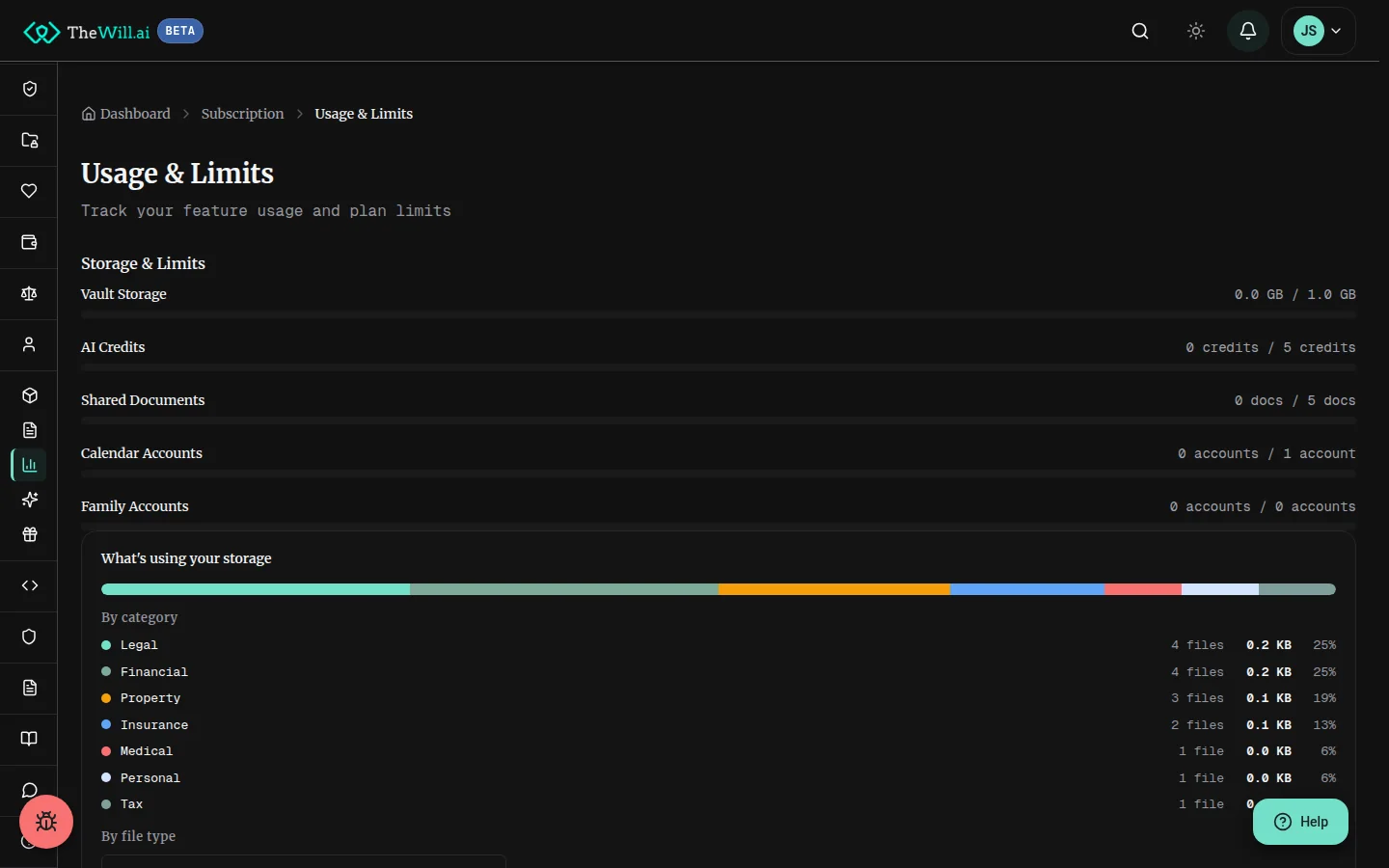Click the teal Legal segment of storage bar
This screenshot has height=868, width=1389.
[x=256, y=589]
